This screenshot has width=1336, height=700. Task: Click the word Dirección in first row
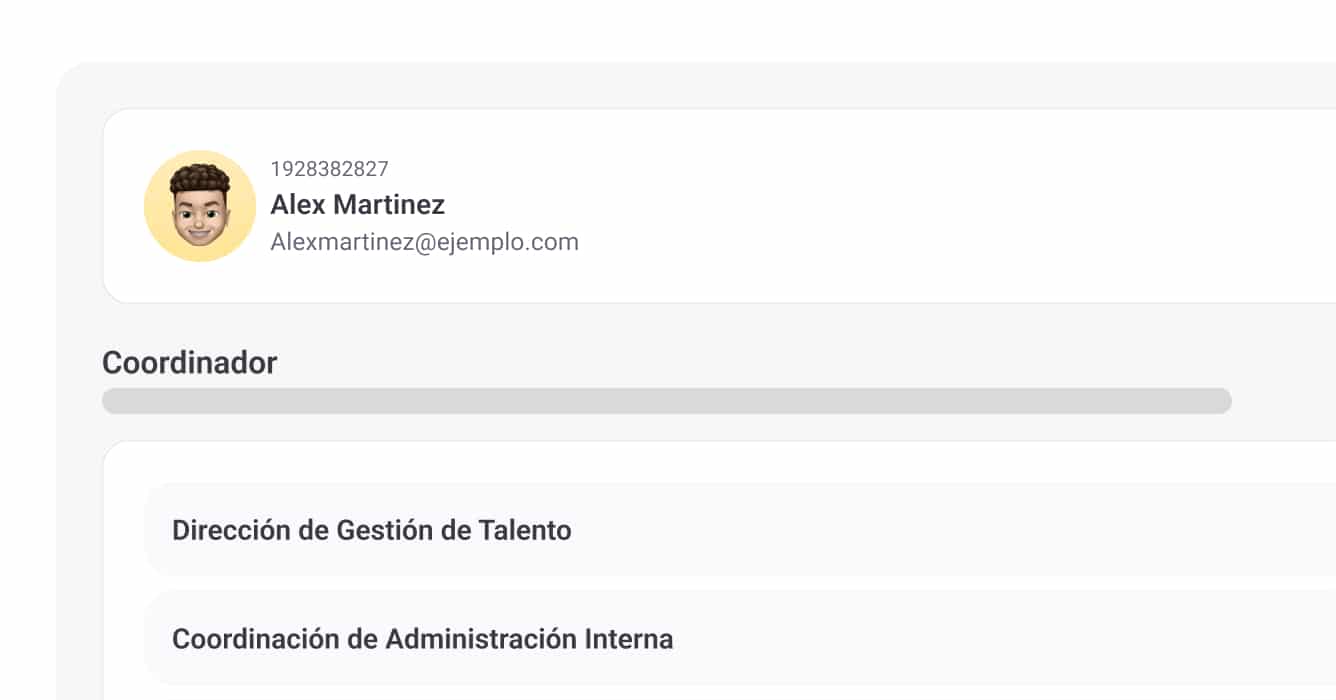[x=230, y=530]
